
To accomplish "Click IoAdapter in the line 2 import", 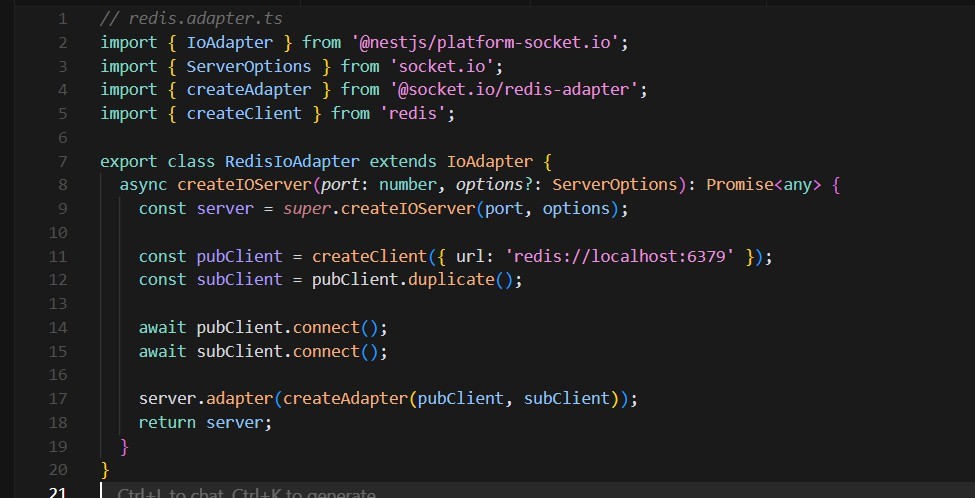I will 229,43.
